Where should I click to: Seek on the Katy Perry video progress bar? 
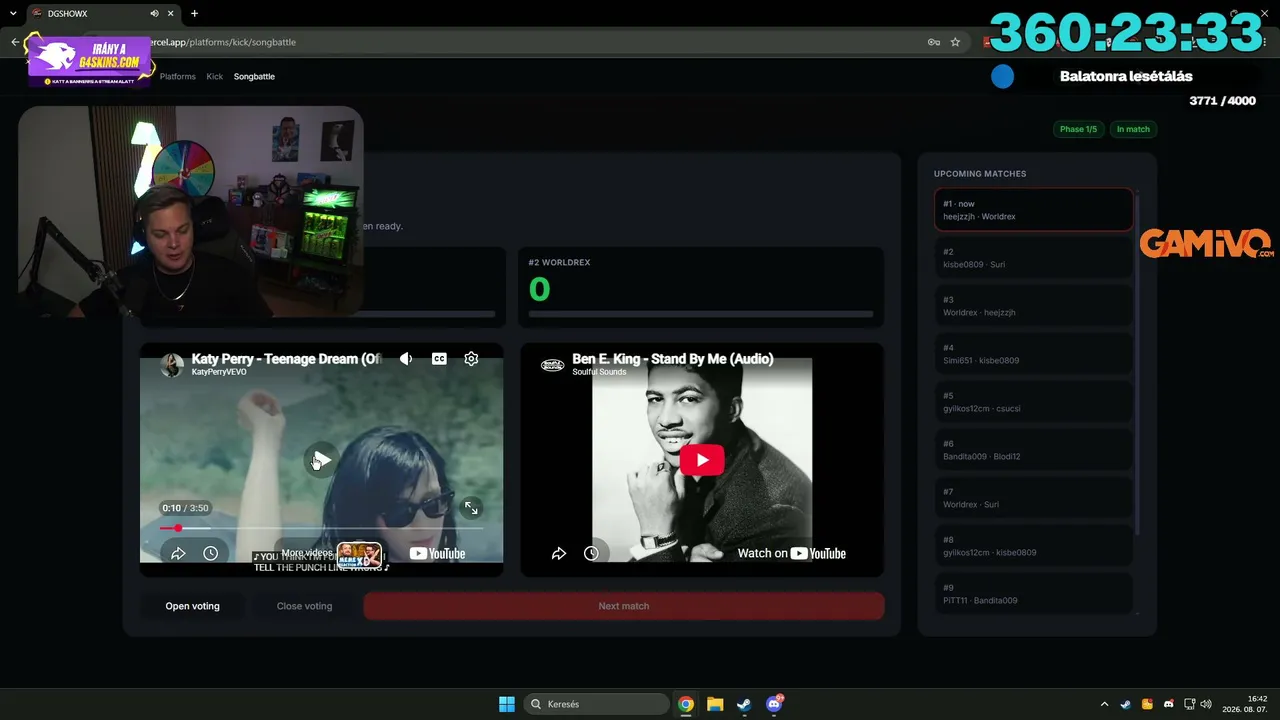click(x=321, y=528)
